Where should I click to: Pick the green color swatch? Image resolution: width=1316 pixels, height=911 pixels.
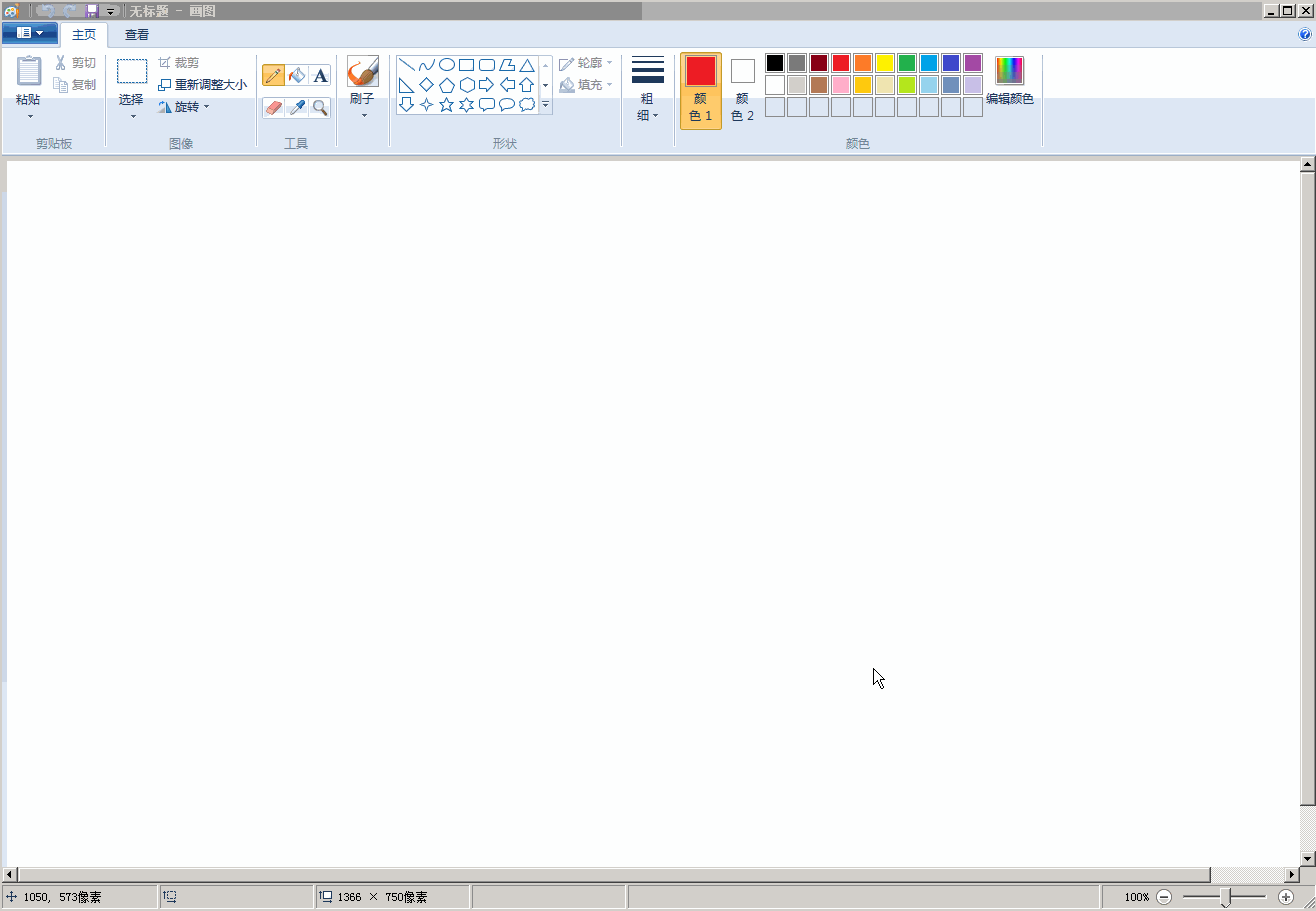coord(907,63)
